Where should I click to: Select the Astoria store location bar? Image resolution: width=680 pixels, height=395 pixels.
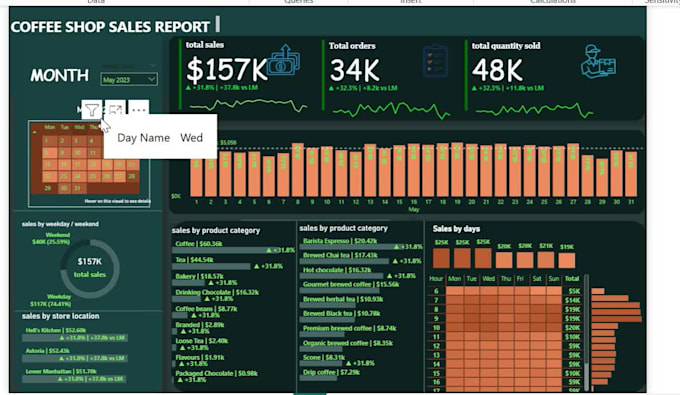[x=75, y=358]
